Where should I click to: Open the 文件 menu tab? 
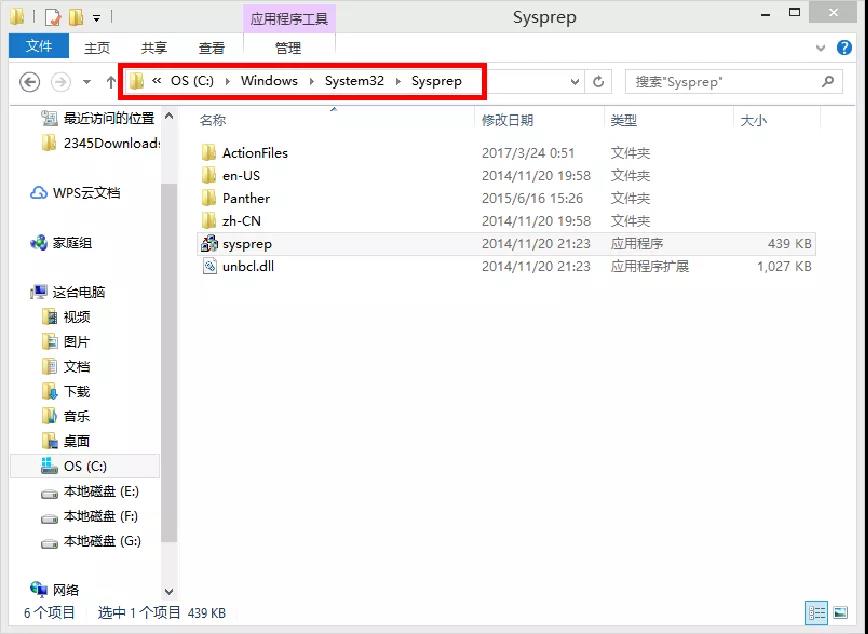[39, 46]
